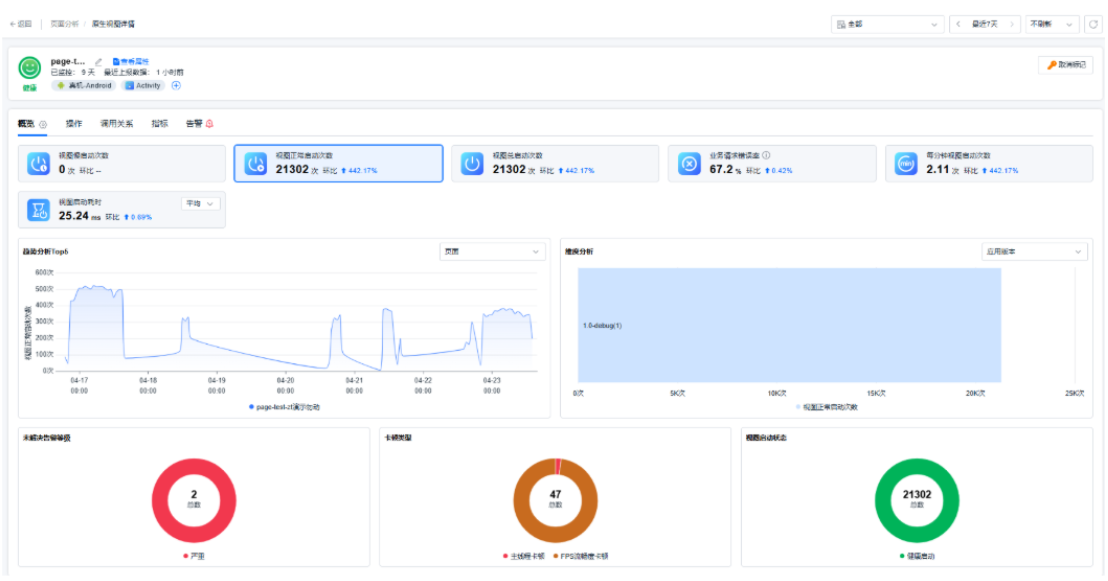Click the blue view-properties link by page name
This screenshot has height=581, width=1108.
tap(131, 61)
